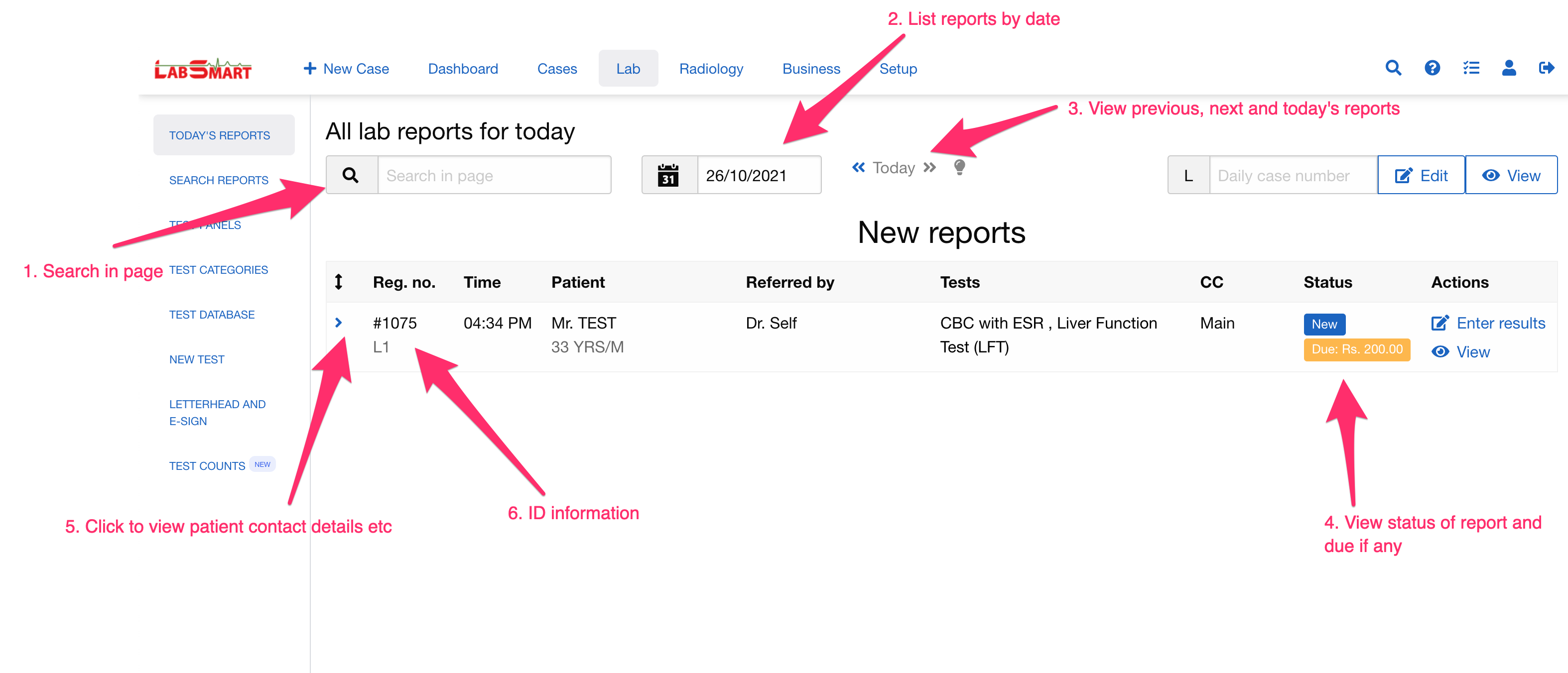Click the Search in page input
Image resolution: width=1568 pixels, height=673 pixels.
[494, 175]
